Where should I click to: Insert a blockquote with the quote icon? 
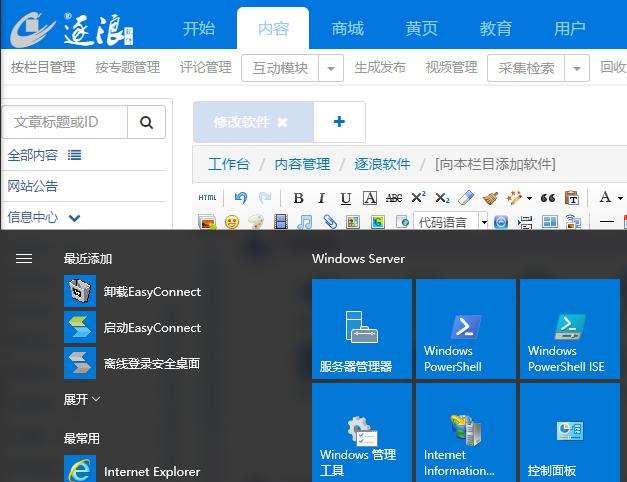coord(548,198)
